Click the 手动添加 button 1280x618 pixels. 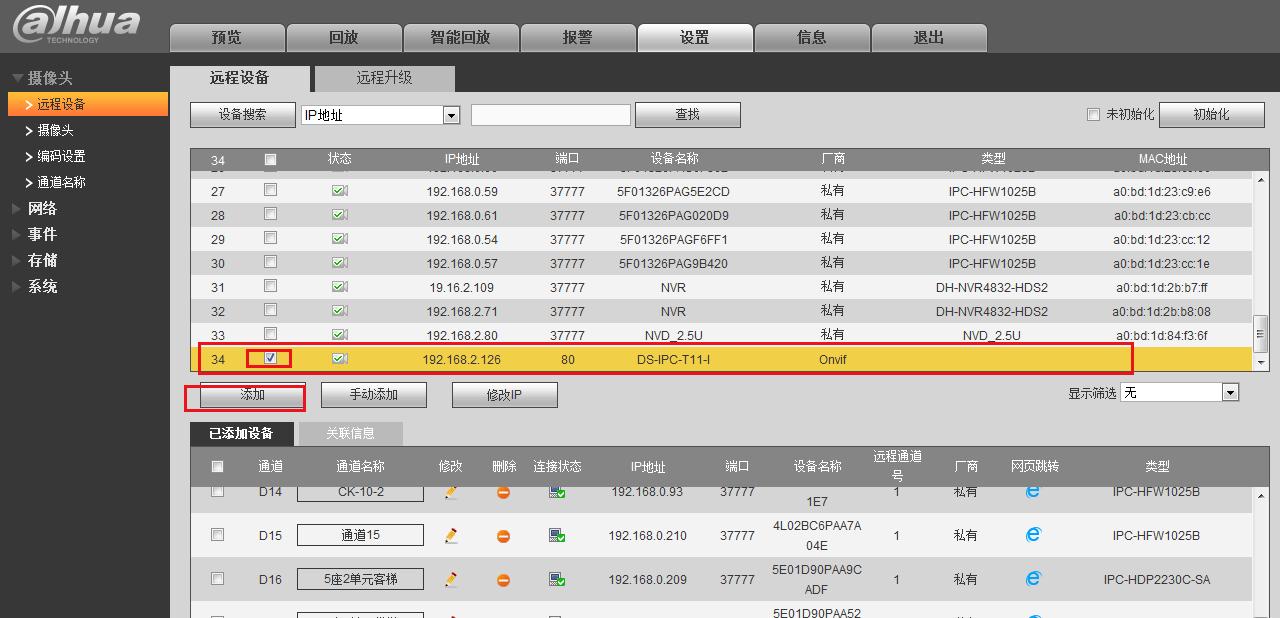(372, 394)
